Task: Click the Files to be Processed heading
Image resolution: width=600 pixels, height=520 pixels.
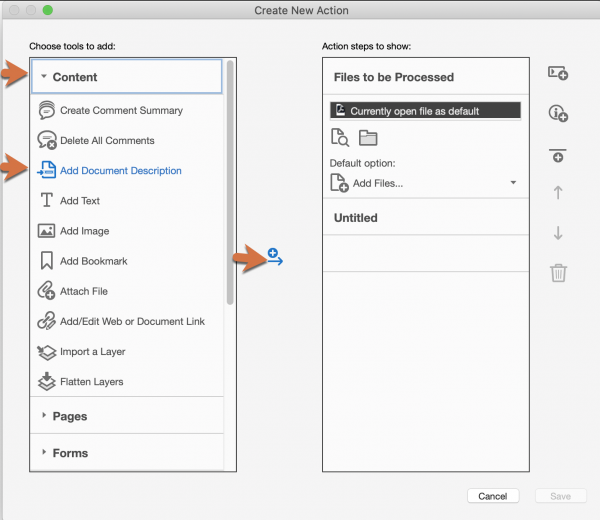Action: pyautogui.click(x=394, y=77)
